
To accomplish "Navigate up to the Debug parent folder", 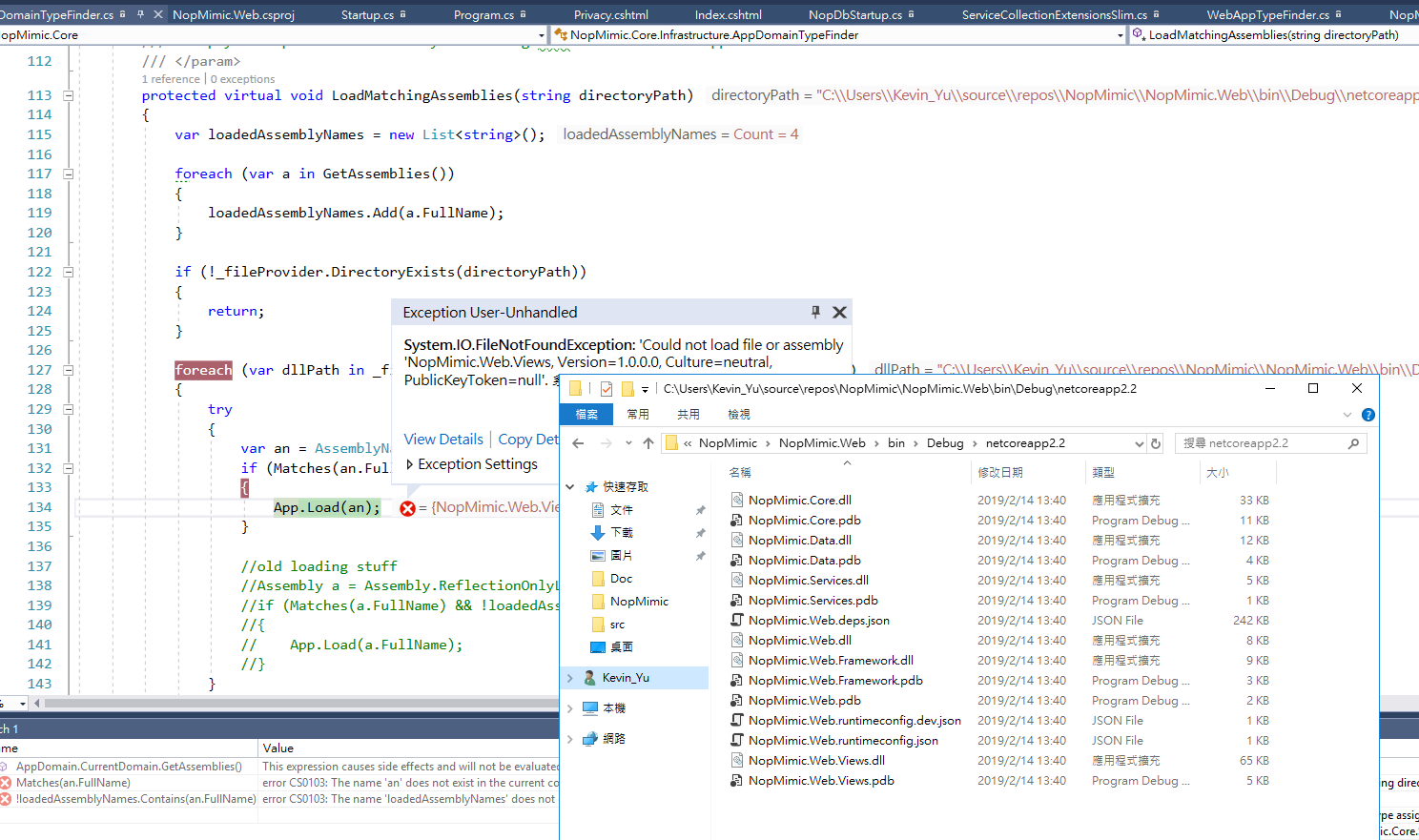I will click(649, 442).
